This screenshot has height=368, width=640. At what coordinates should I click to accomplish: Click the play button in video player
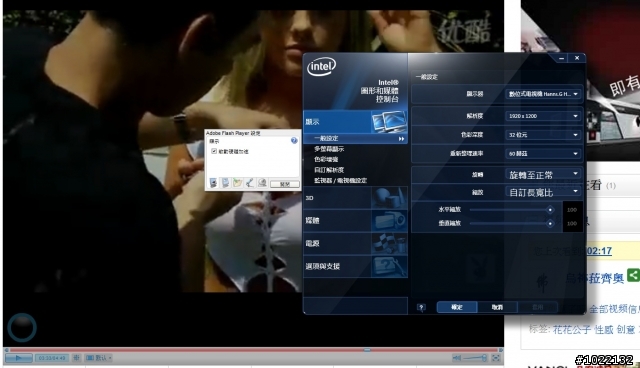pos(18,358)
